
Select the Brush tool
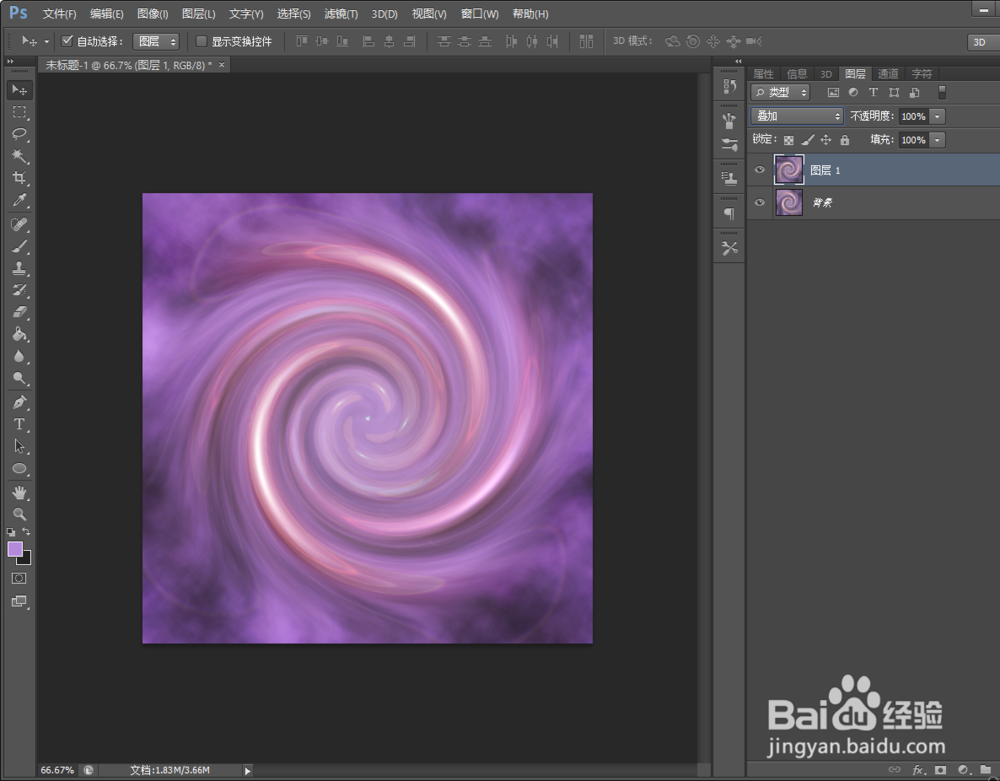[x=20, y=246]
